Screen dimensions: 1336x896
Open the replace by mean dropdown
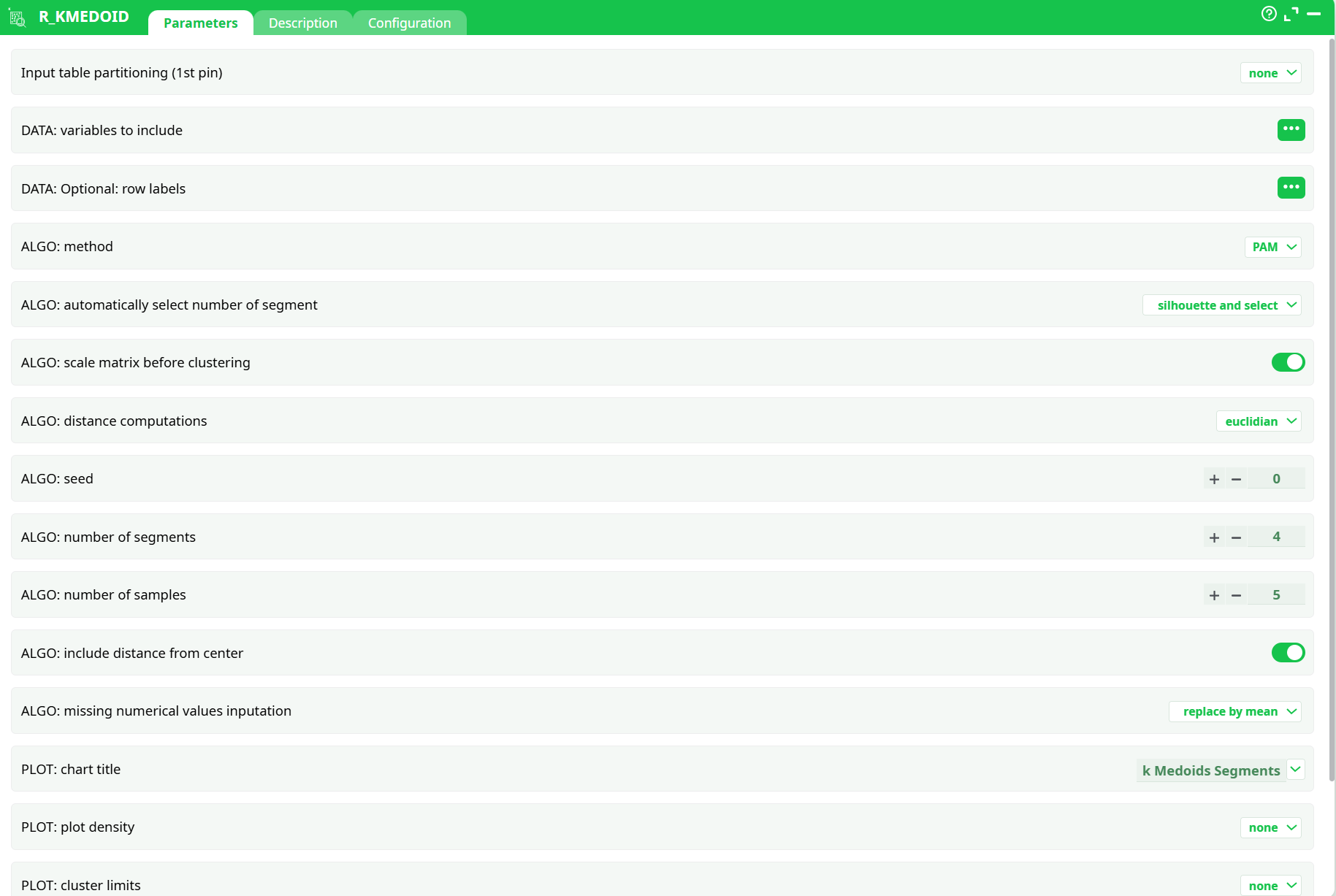click(x=1235, y=711)
